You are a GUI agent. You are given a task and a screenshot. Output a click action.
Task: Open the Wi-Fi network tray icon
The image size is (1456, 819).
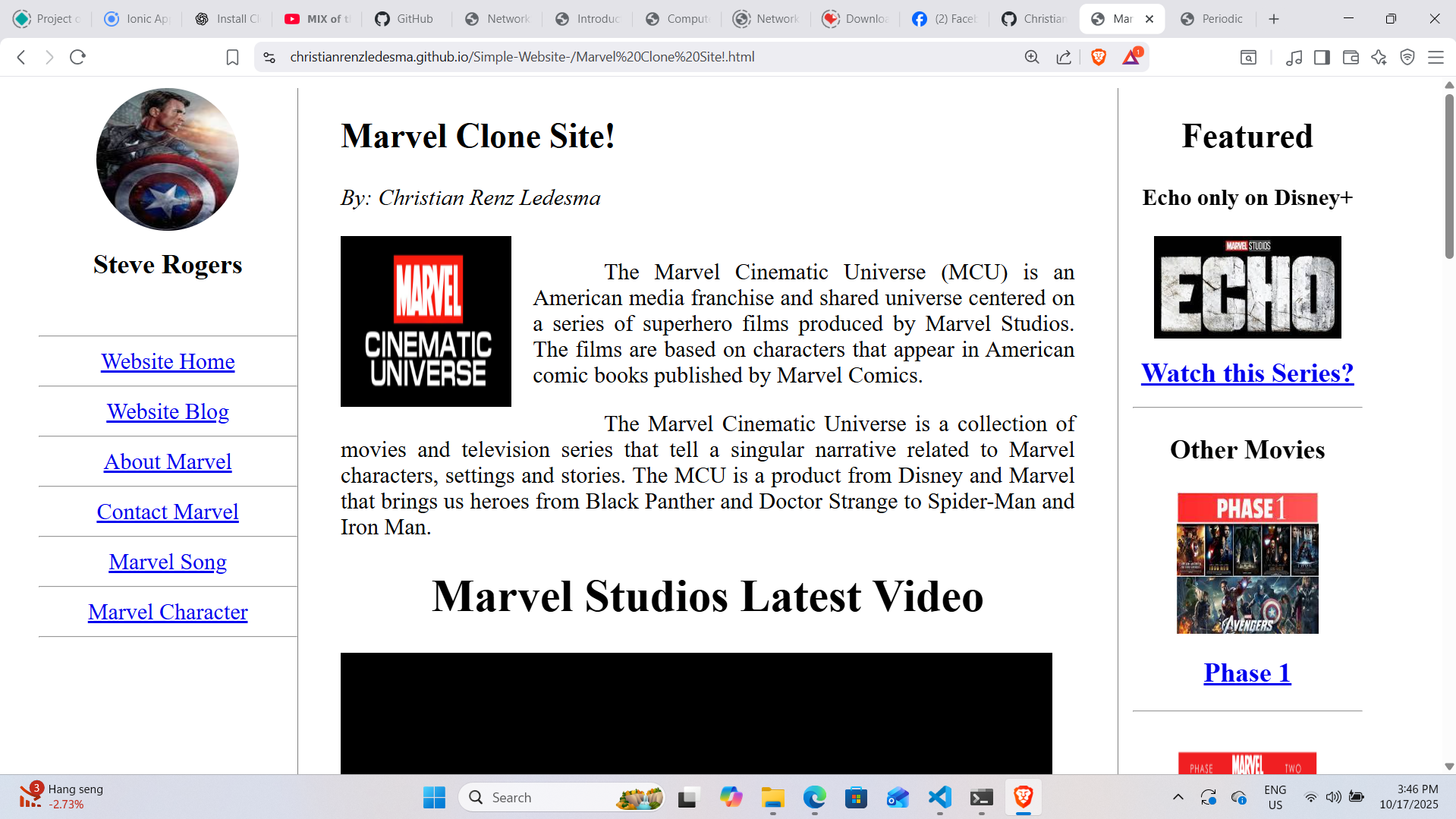coord(1310,797)
